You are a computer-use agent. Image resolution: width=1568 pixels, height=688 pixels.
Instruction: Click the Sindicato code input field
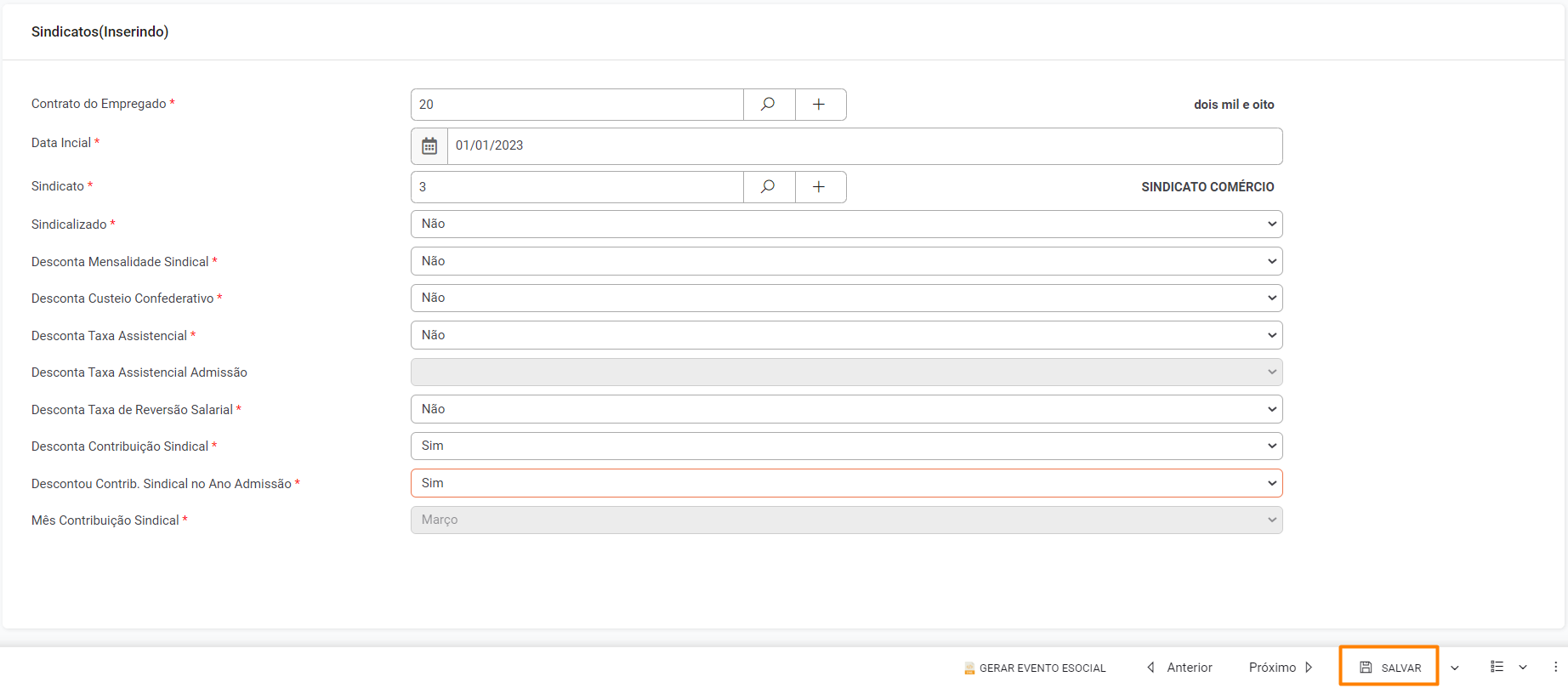[x=577, y=186]
